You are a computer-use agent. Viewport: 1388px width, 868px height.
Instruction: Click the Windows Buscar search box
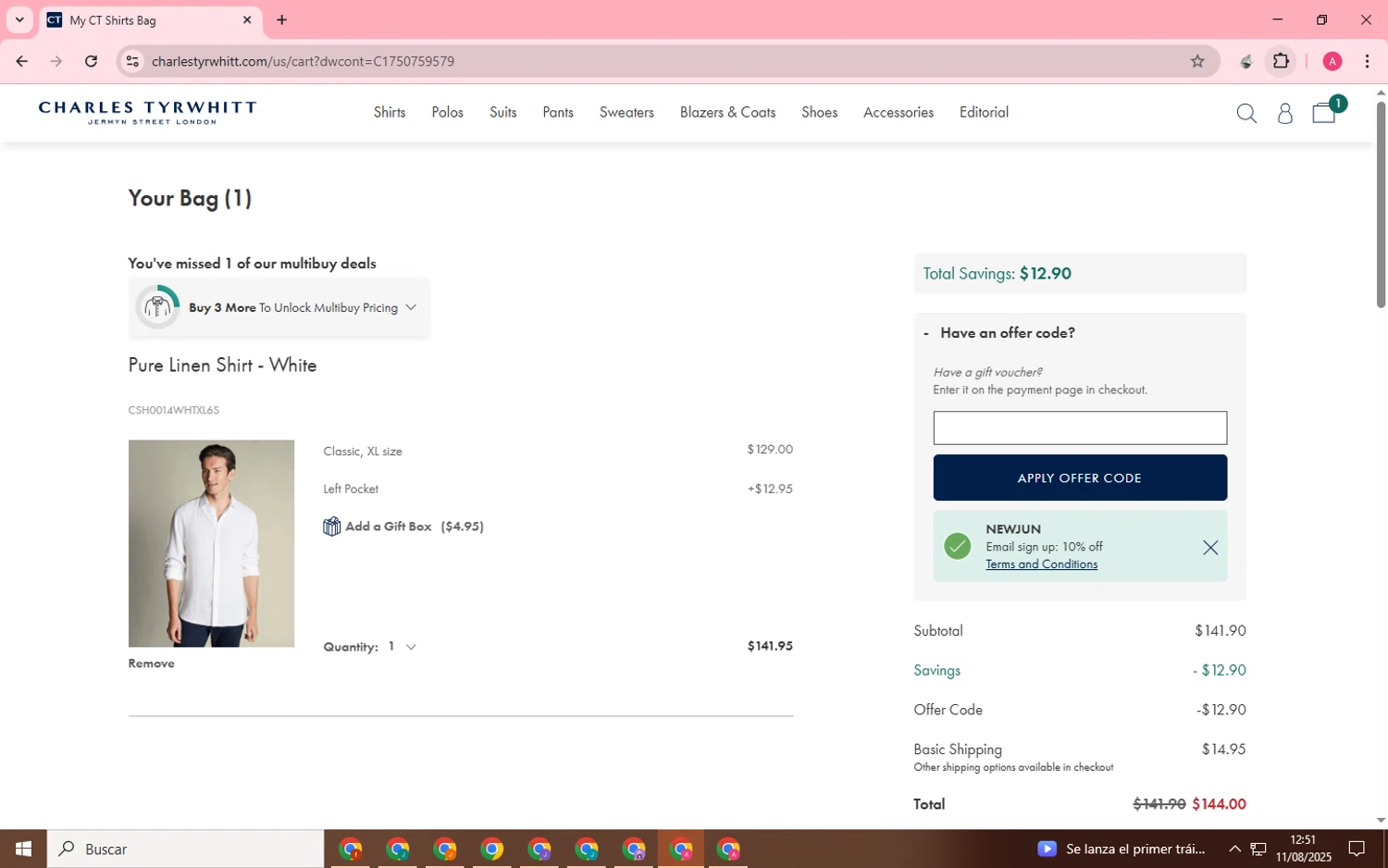click(185, 849)
